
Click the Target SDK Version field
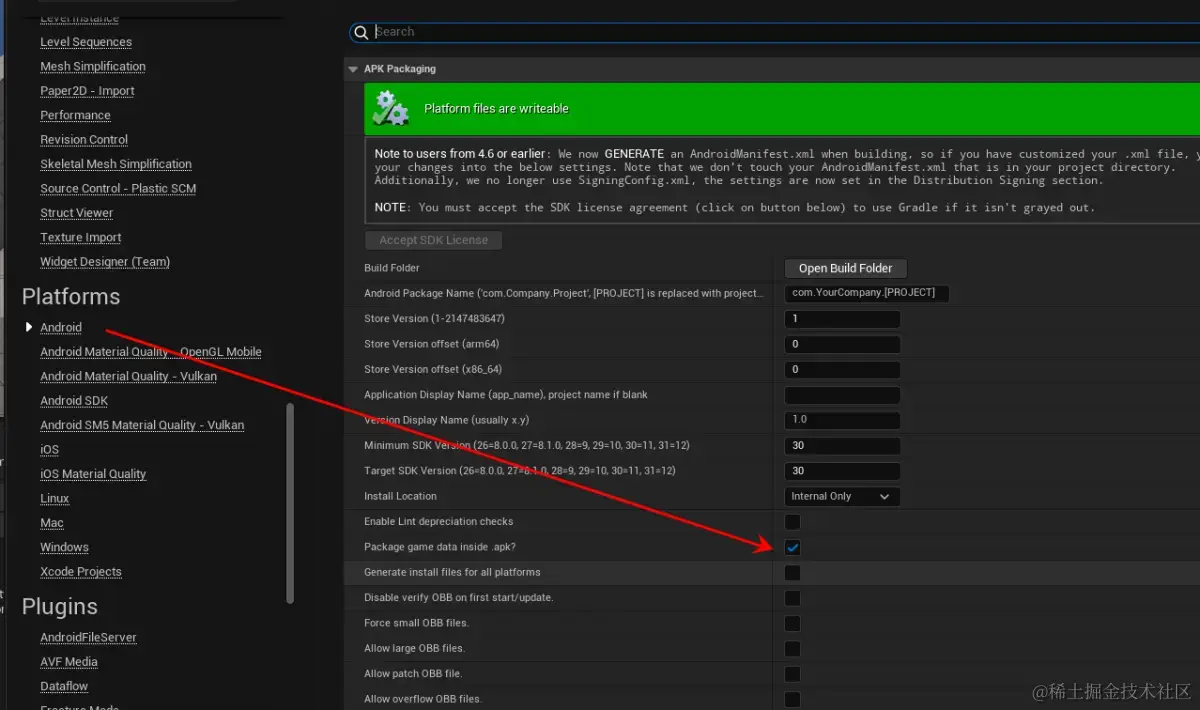pos(842,471)
